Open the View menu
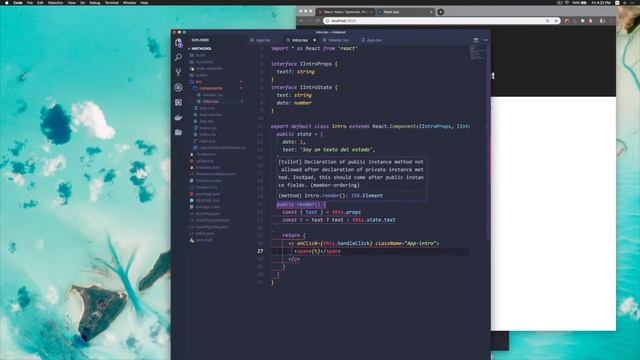 point(71,2)
